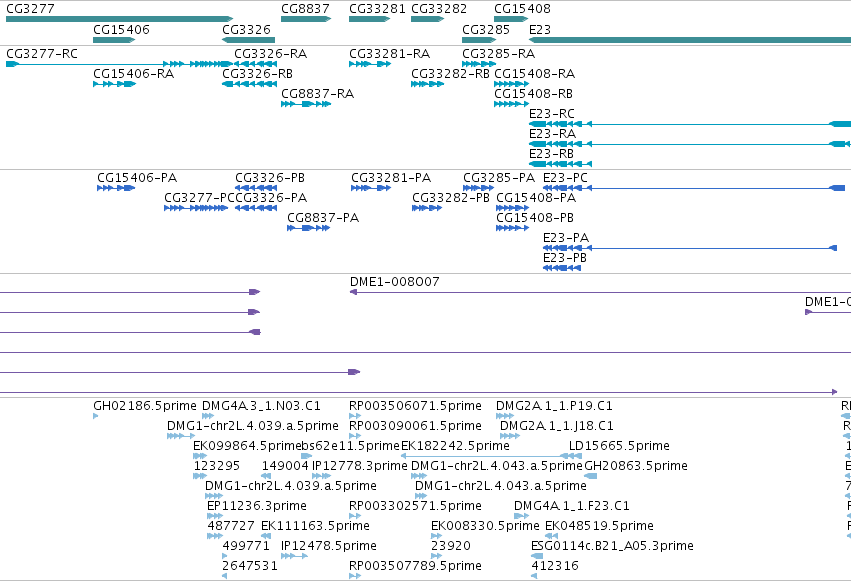Click the RP003302571.5prime label
This screenshot has height=581, width=851.
(415, 506)
